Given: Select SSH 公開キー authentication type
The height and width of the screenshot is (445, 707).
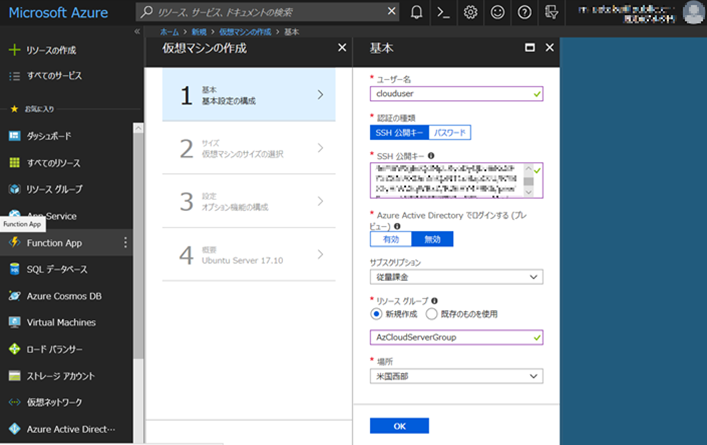Looking at the screenshot, I should tap(399, 133).
